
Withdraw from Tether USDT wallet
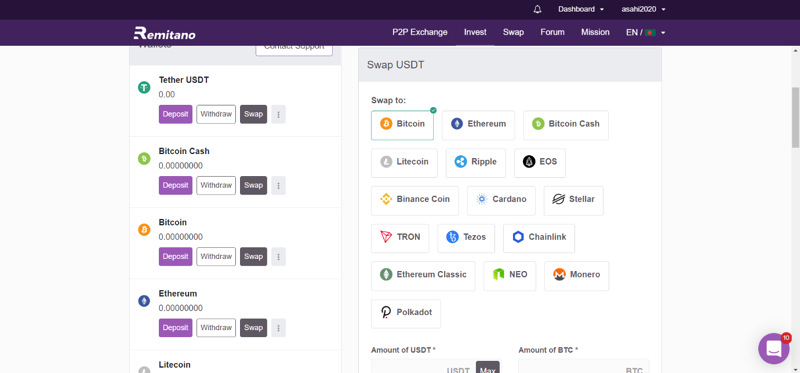(216, 114)
